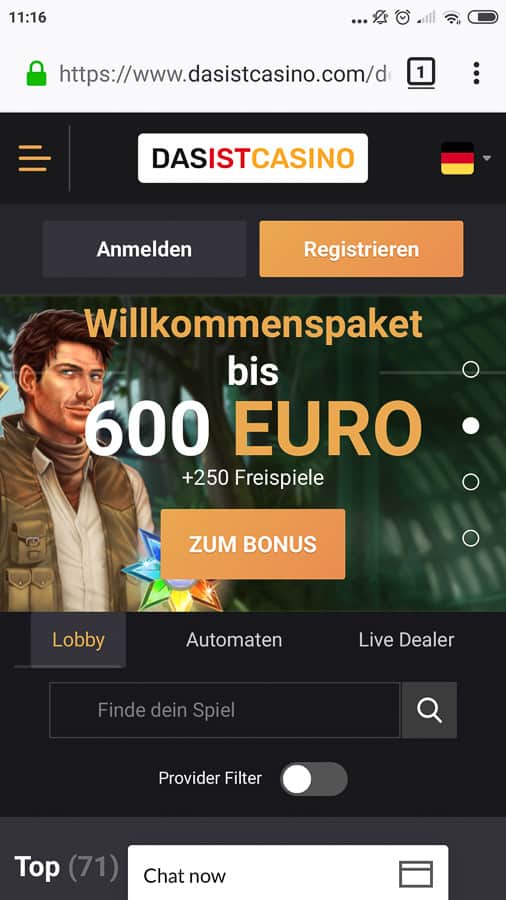
Task: Toggle the Provider Filter switch
Action: [313, 779]
